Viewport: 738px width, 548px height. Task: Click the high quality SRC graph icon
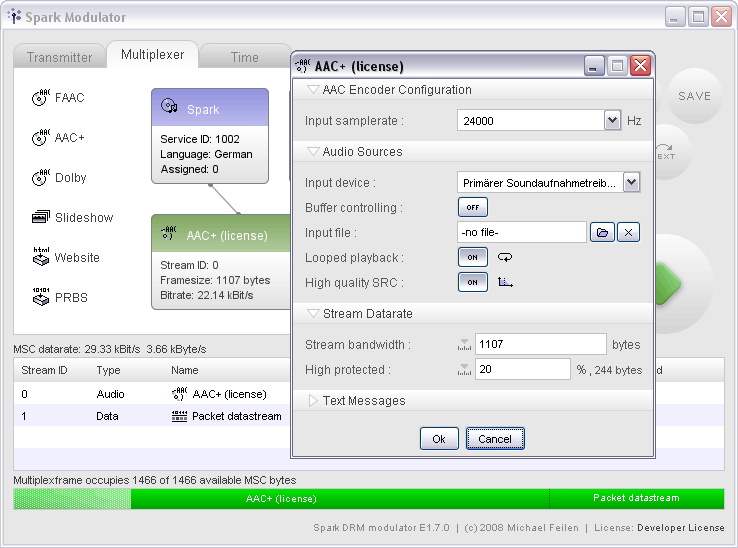pyautogui.click(x=505, y=282)
